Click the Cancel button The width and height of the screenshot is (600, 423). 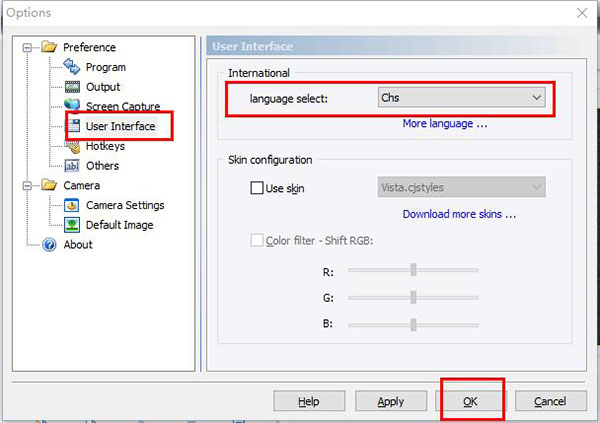551,401
